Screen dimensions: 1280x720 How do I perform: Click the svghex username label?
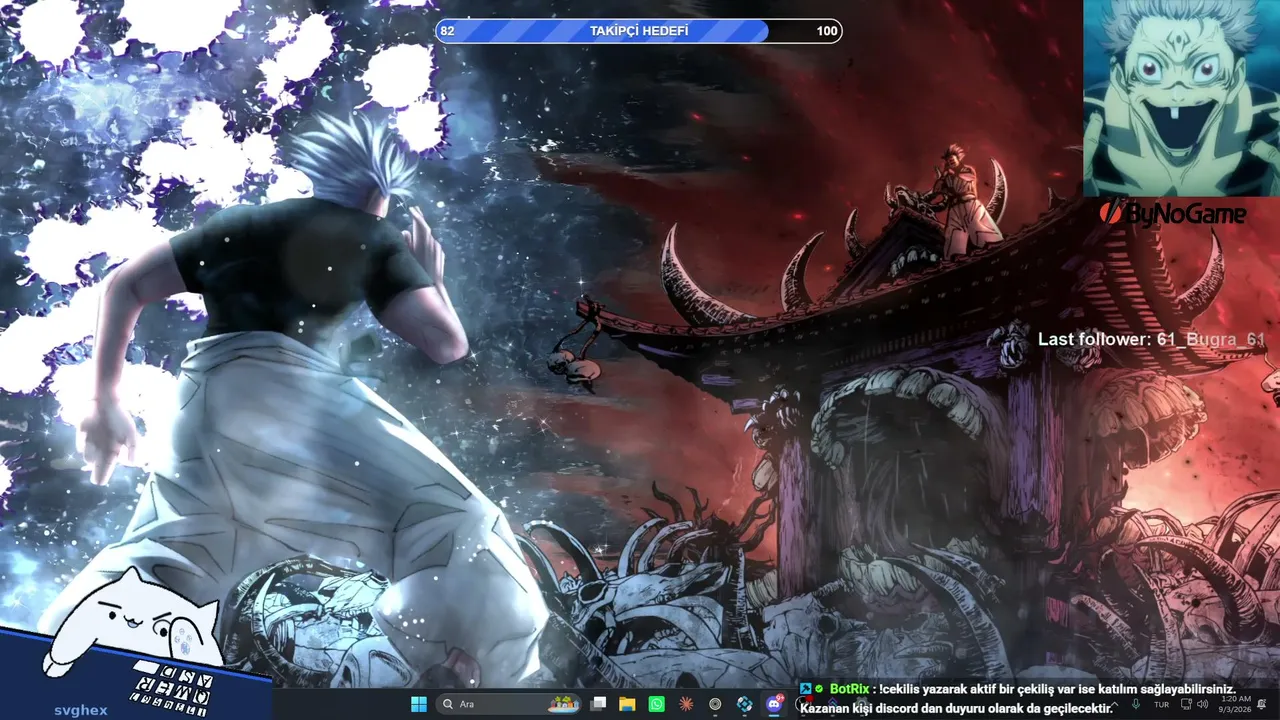tap(81, 710)
